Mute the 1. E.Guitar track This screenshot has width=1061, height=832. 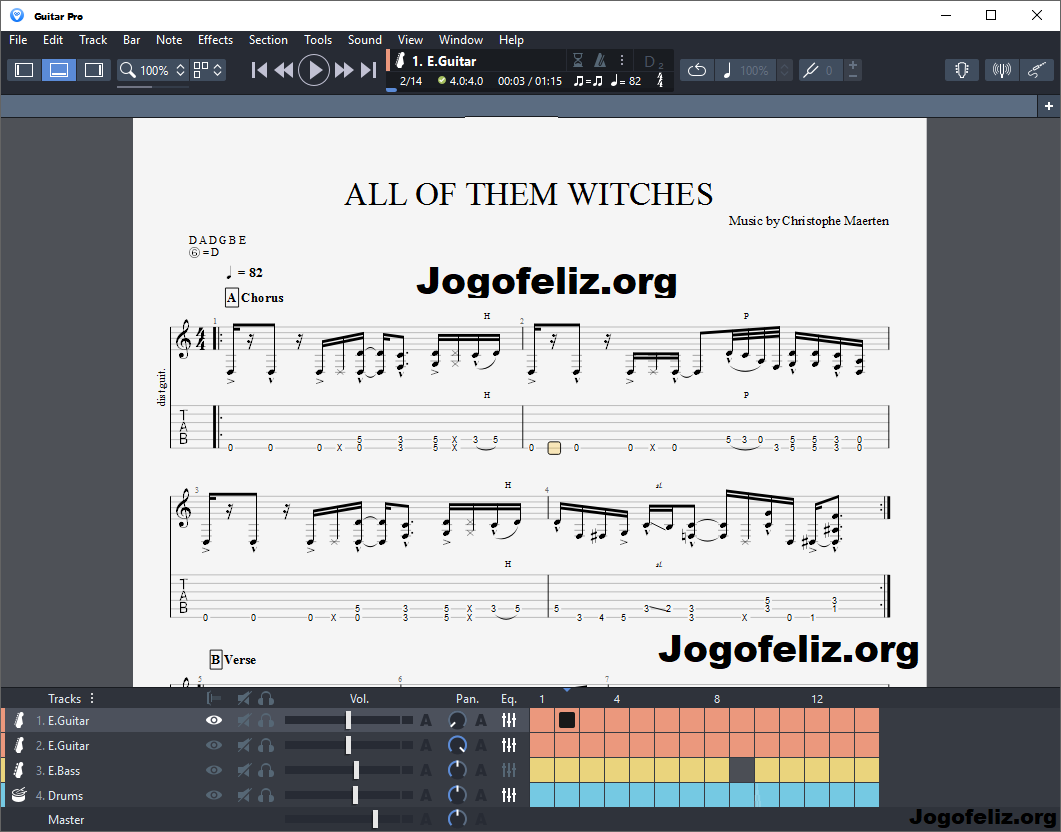pos(244,720)
